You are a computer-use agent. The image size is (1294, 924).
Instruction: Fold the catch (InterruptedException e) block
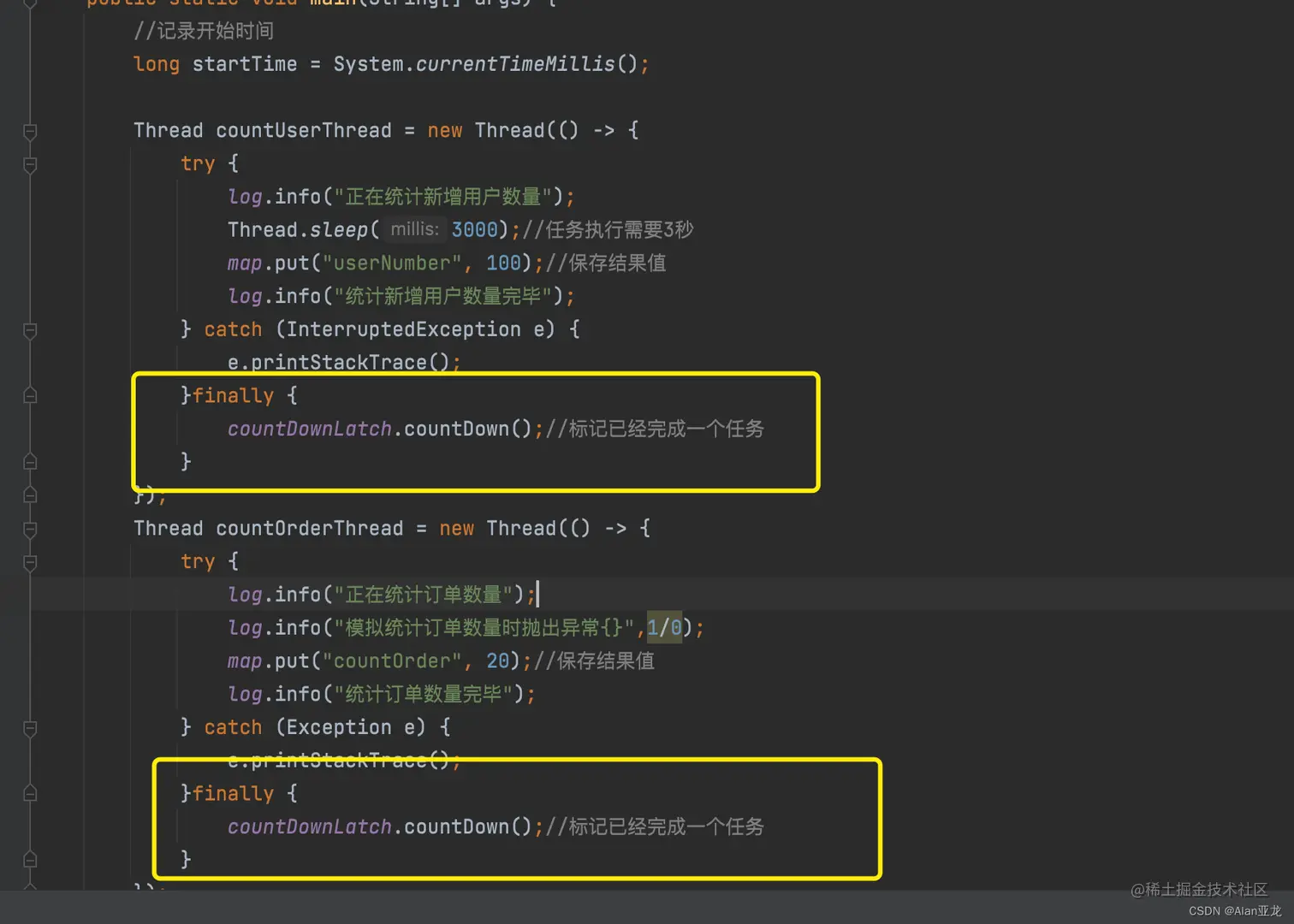pos(30,330)
